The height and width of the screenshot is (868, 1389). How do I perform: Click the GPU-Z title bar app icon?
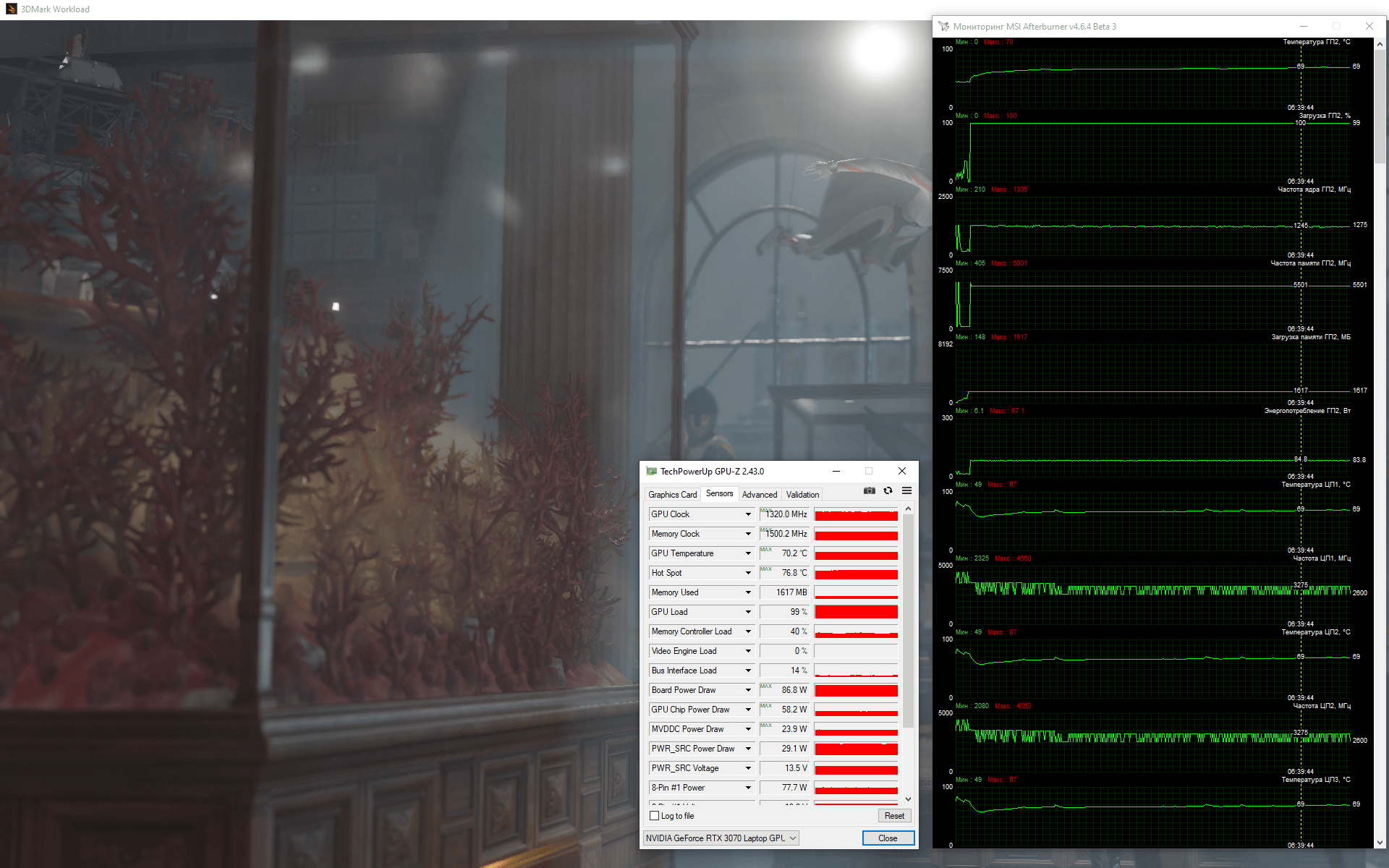click(651, 471)
